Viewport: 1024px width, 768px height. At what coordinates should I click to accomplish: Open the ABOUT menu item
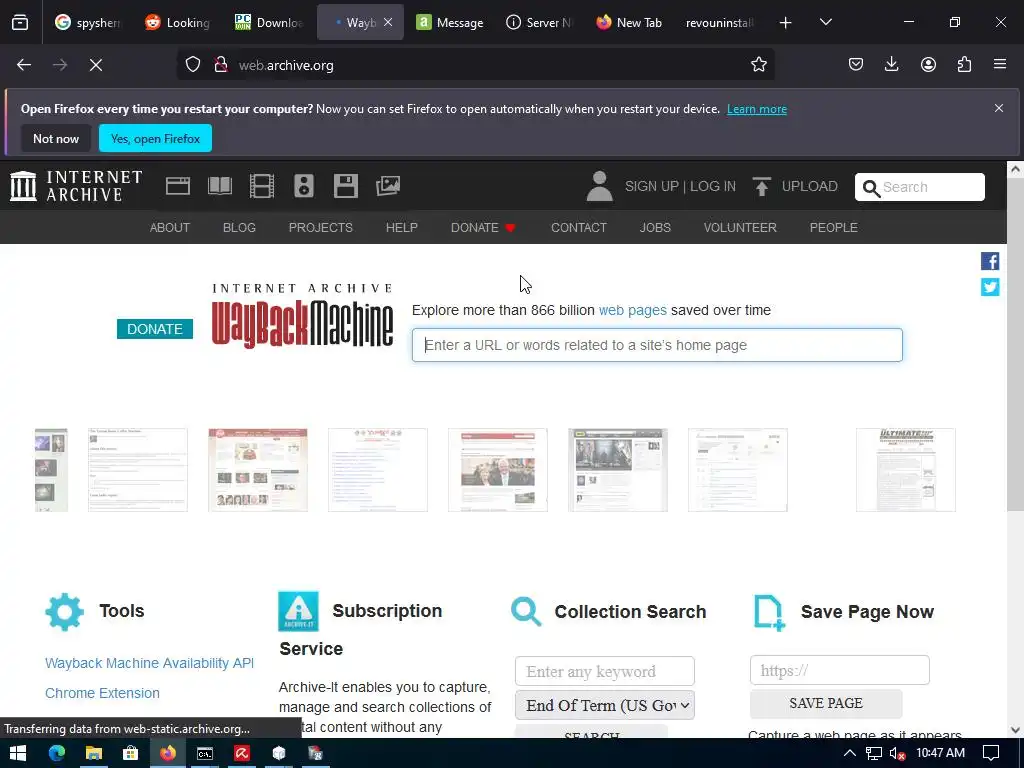click(170, 227)
